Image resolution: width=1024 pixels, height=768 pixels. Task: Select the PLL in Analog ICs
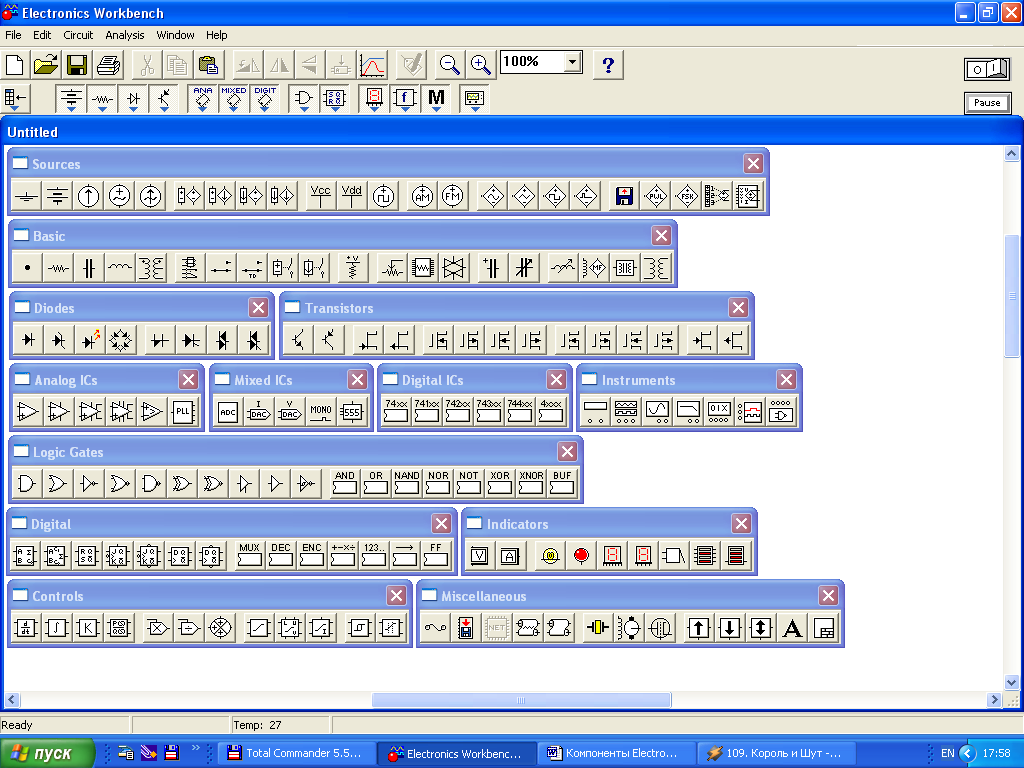point(183,411)
